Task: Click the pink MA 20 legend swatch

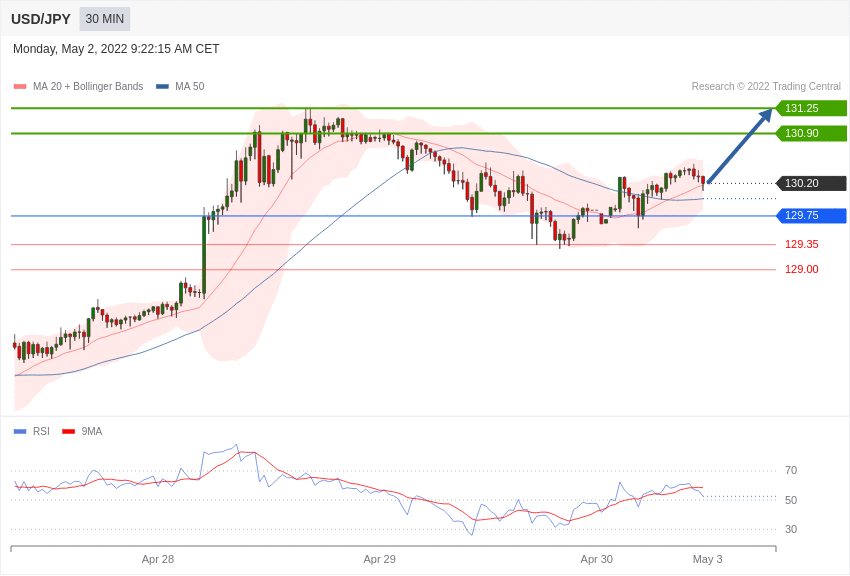Action: pos(20,87)
